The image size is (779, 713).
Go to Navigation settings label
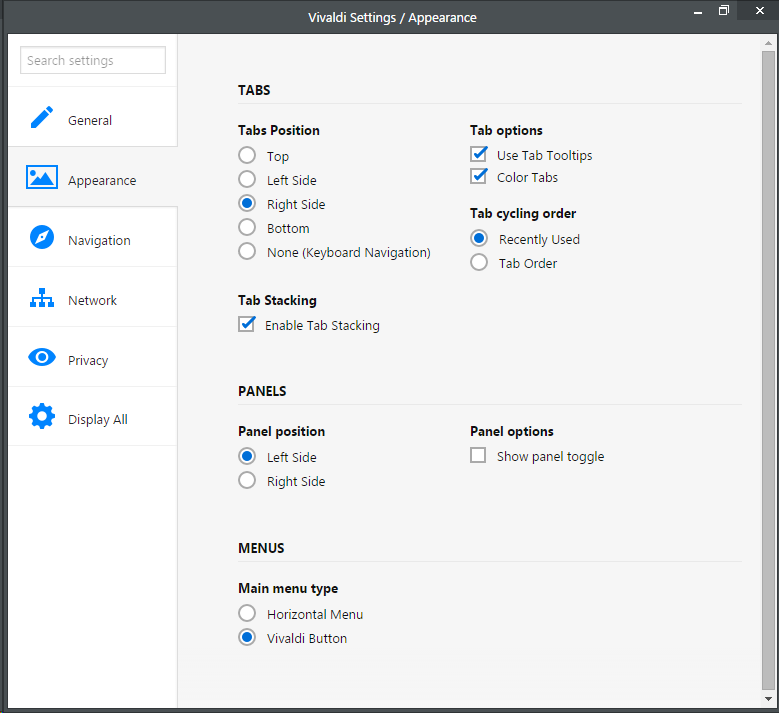pos(99,240)
